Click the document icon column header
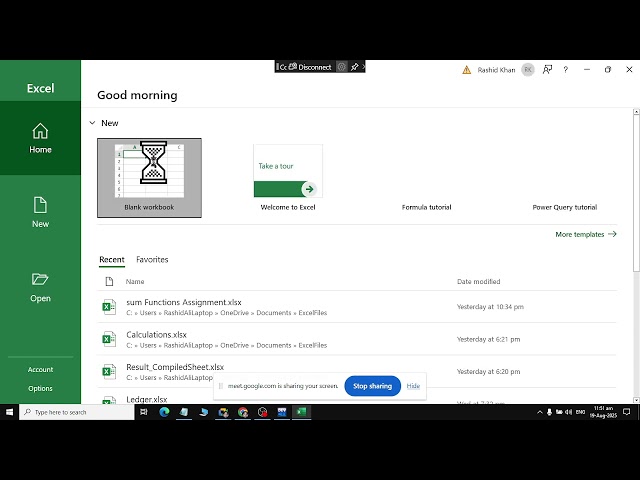Image resolution: width=640 pixels, height=480 pixels. [109, 281]
